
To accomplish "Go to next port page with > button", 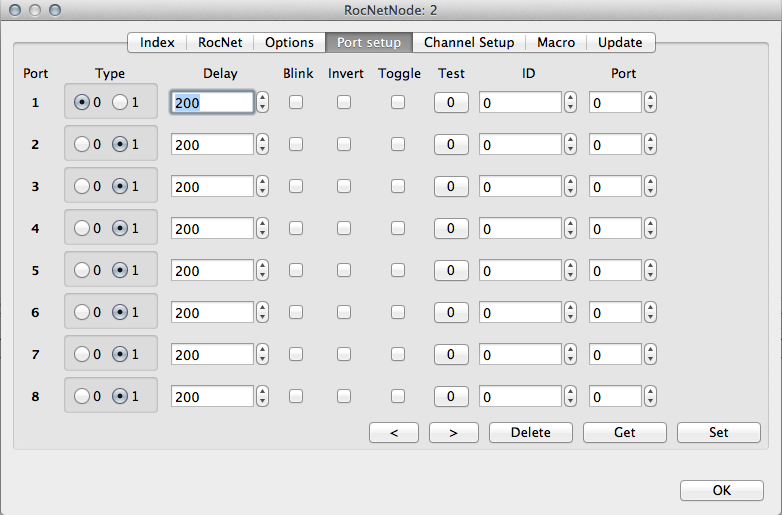I will tap(454, 432).
